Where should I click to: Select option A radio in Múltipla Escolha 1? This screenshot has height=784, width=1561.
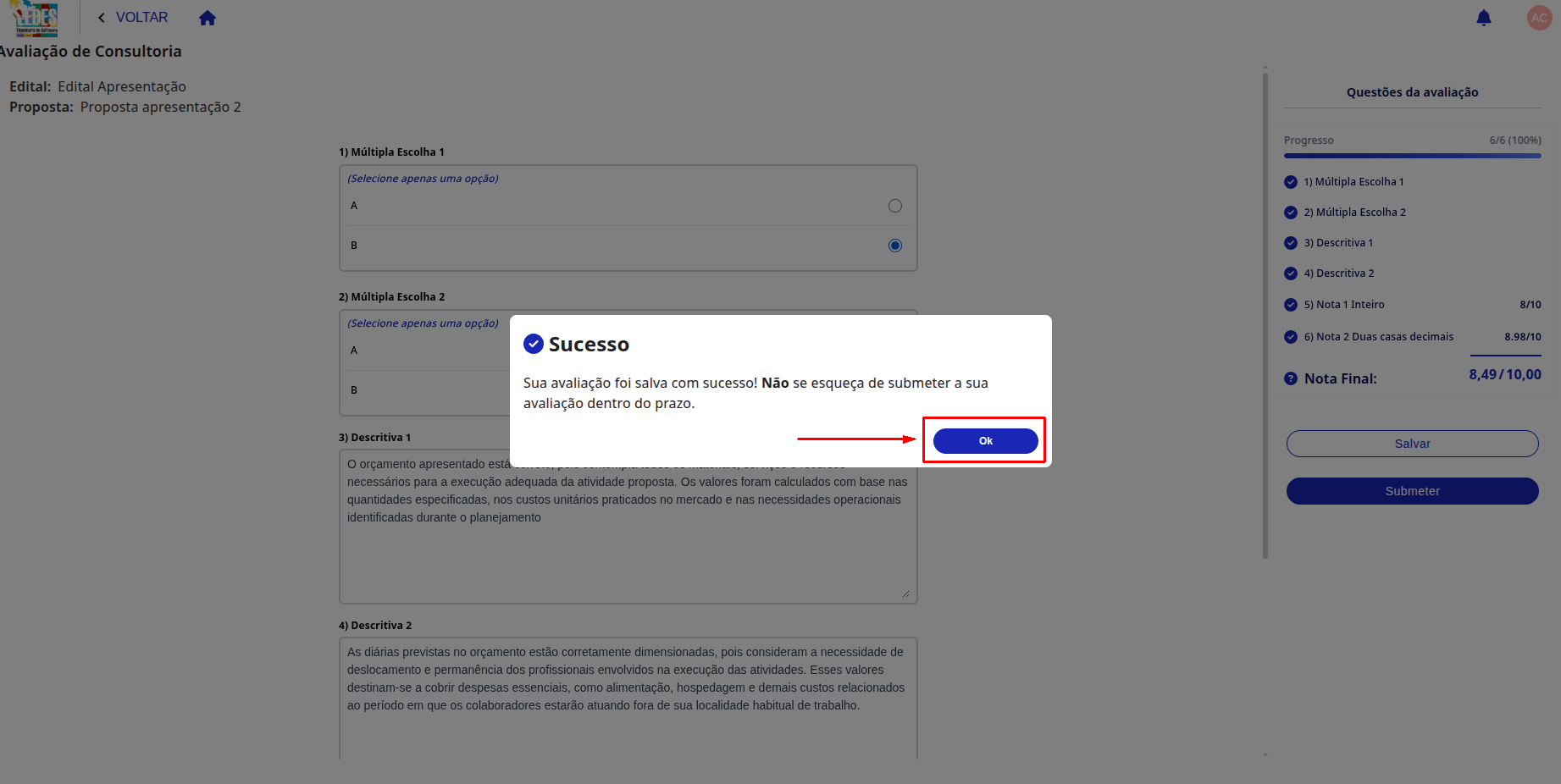(894, 206)
